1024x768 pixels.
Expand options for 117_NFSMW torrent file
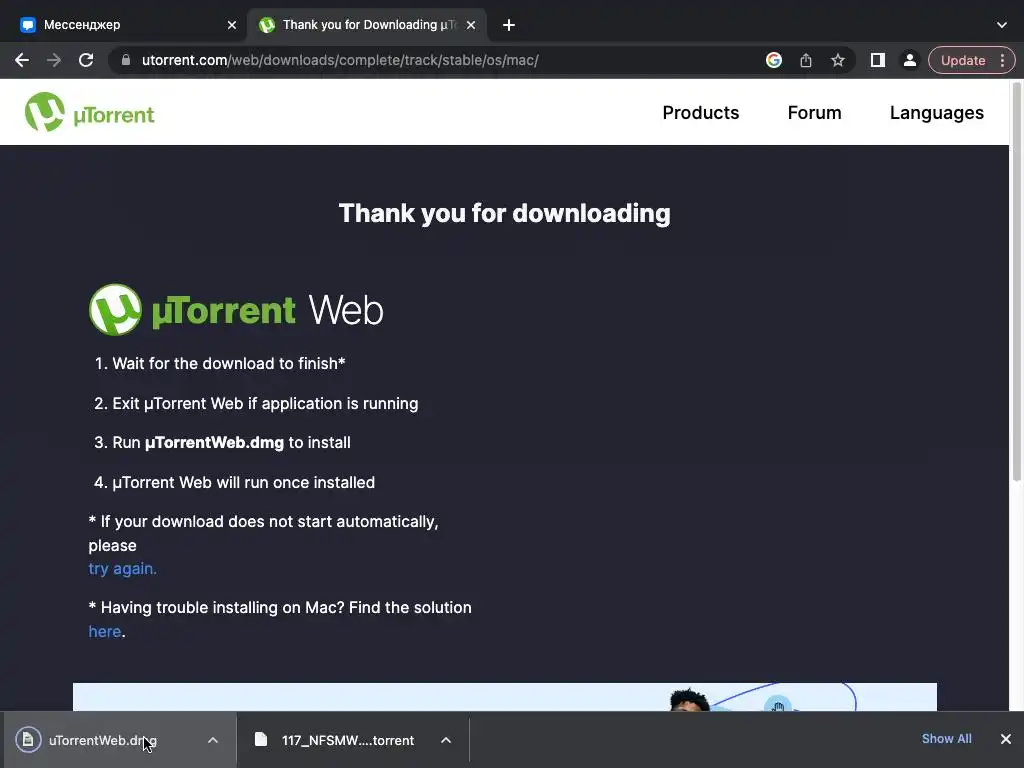[x=445, y=740]
